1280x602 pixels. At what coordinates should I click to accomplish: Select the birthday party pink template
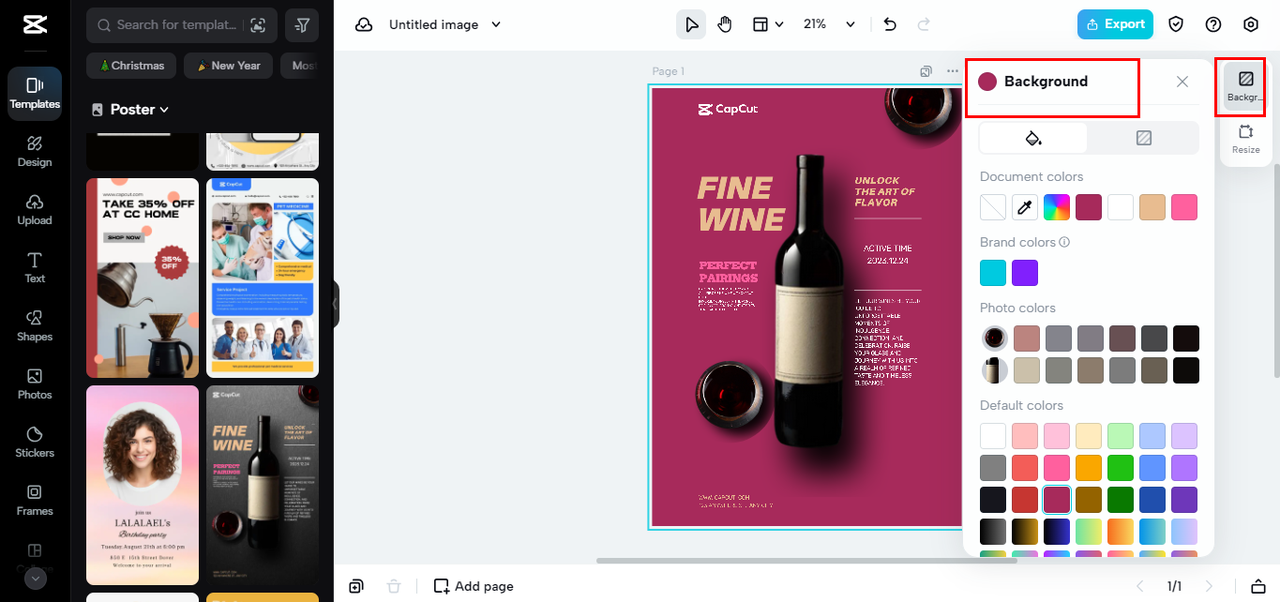(142, 485)
